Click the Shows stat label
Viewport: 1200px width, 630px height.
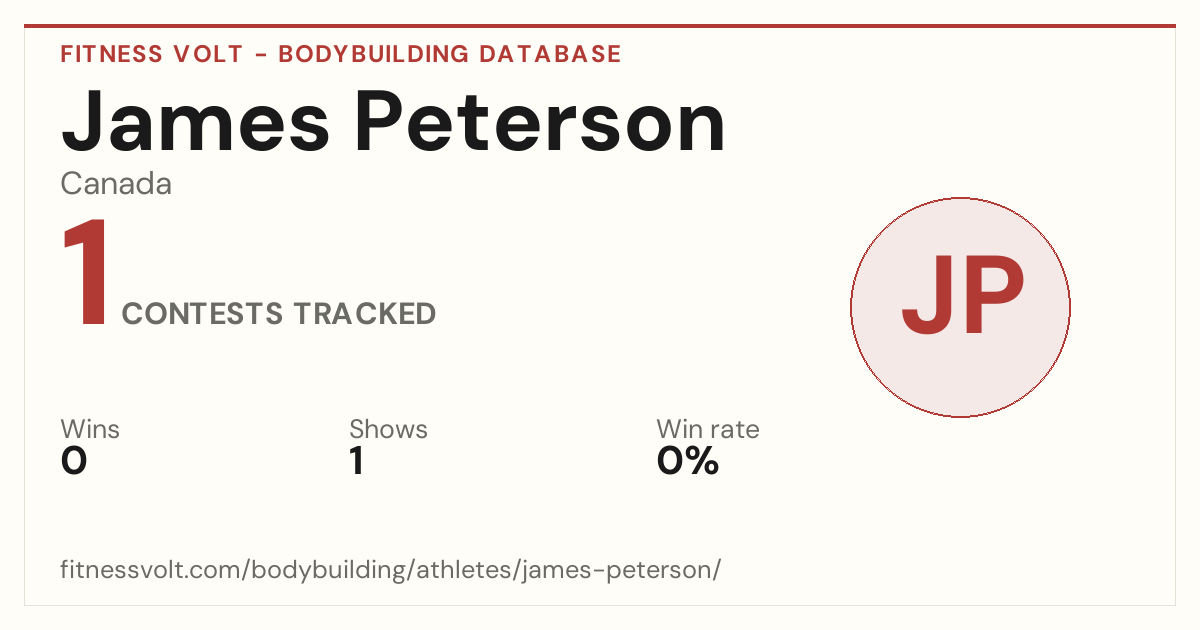(x=388, y=430)
